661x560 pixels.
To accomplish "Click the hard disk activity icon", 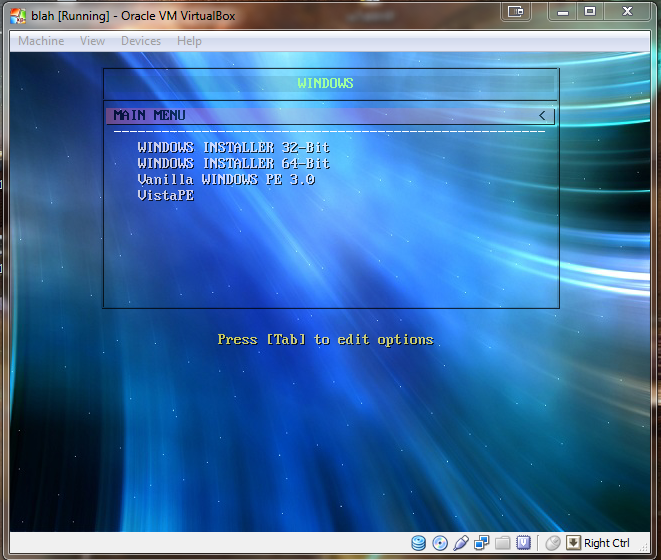I will pos(418,543).
